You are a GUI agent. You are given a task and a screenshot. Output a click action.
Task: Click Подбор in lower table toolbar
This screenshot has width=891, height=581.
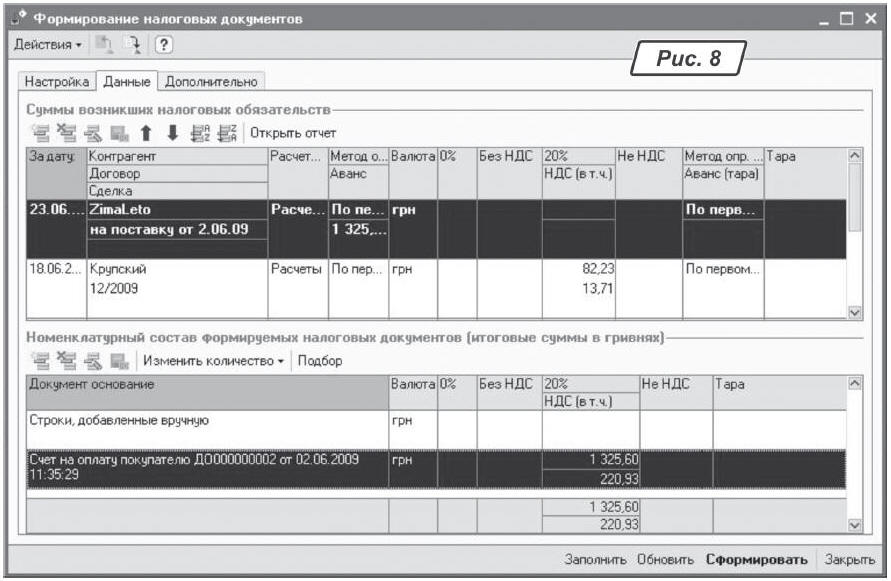[319, 361]
